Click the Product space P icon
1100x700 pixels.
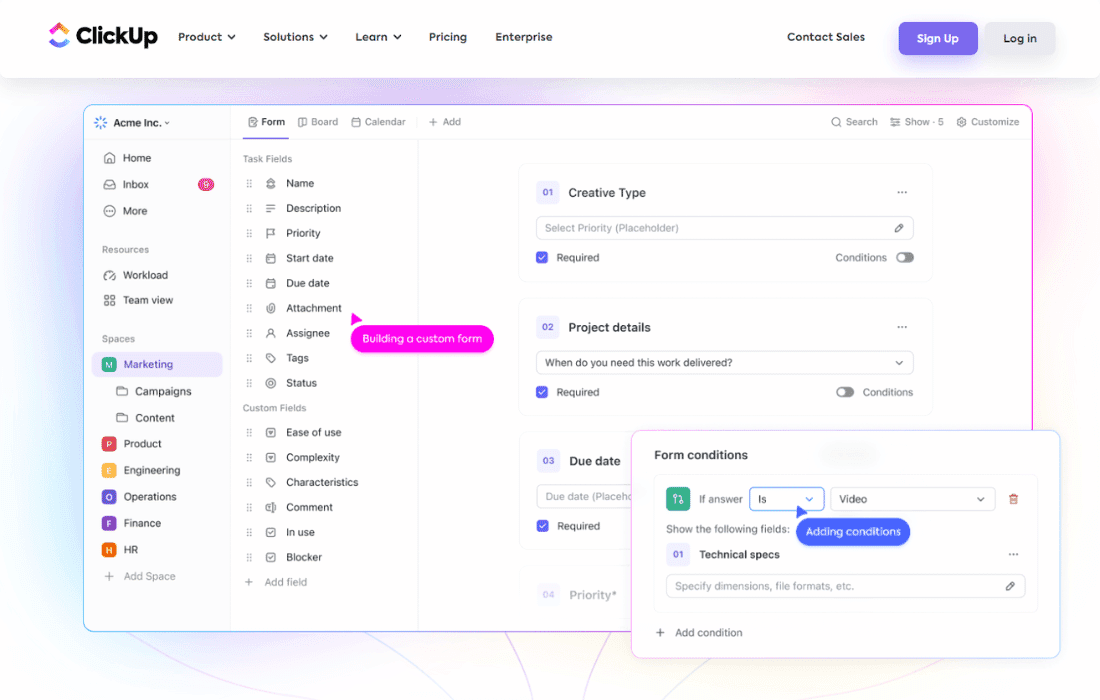tap(109, 444)
